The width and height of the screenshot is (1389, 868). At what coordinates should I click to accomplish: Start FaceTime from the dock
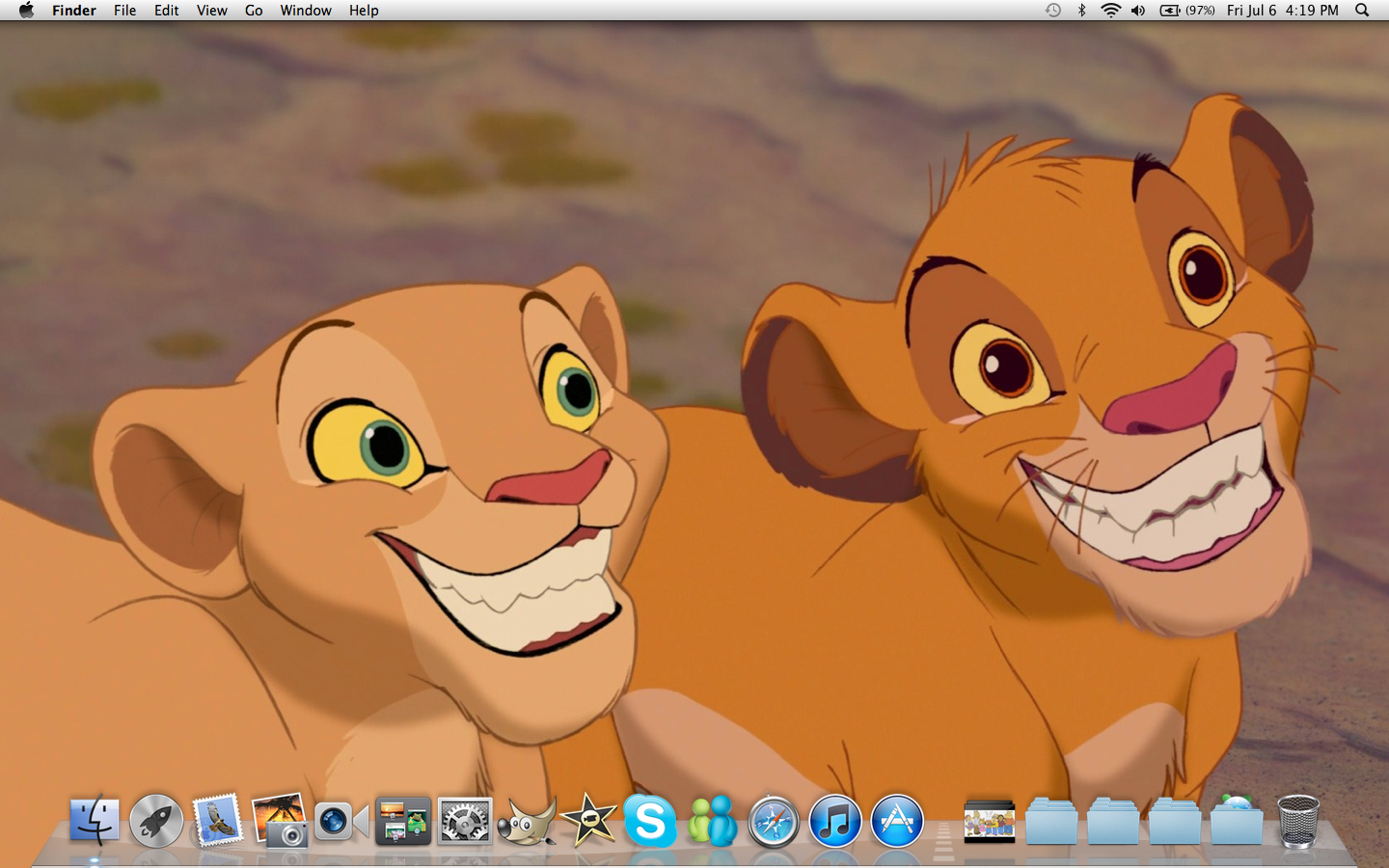(x=340, y=822)
